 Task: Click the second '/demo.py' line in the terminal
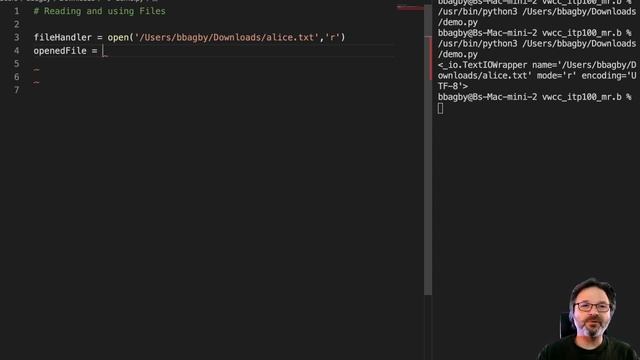(x=458, y=54)
